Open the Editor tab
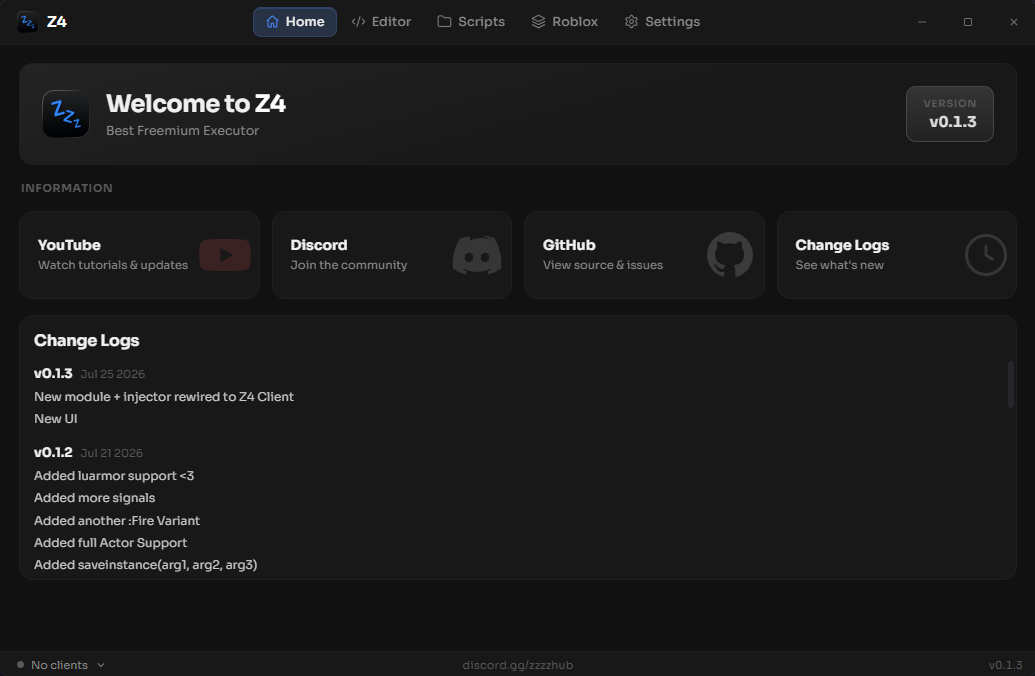Screen dimensions: 1035x676 coord(381,22)
